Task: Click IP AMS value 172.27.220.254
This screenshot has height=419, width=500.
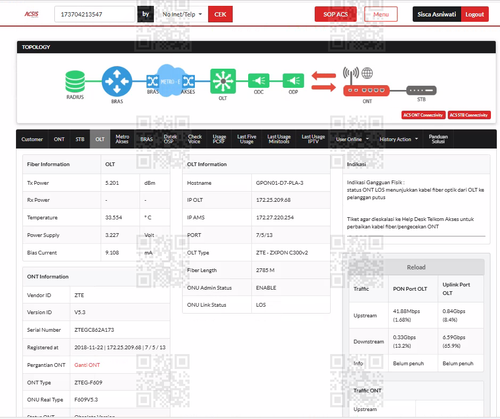Action: (275, 217)
